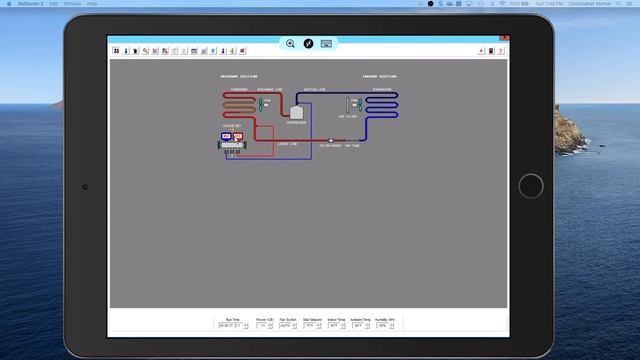Click the INDOOR SECTION label
Screen dimensions: 640x360
[379, 76]
